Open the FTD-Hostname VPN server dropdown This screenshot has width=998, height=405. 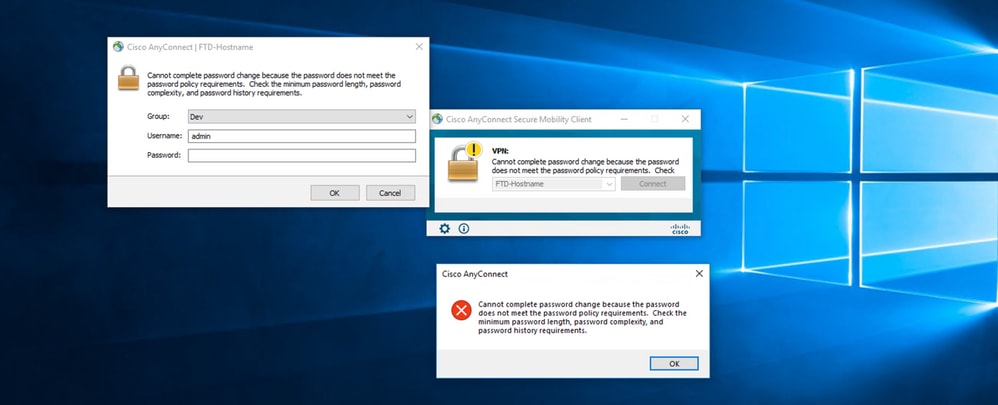554,184
